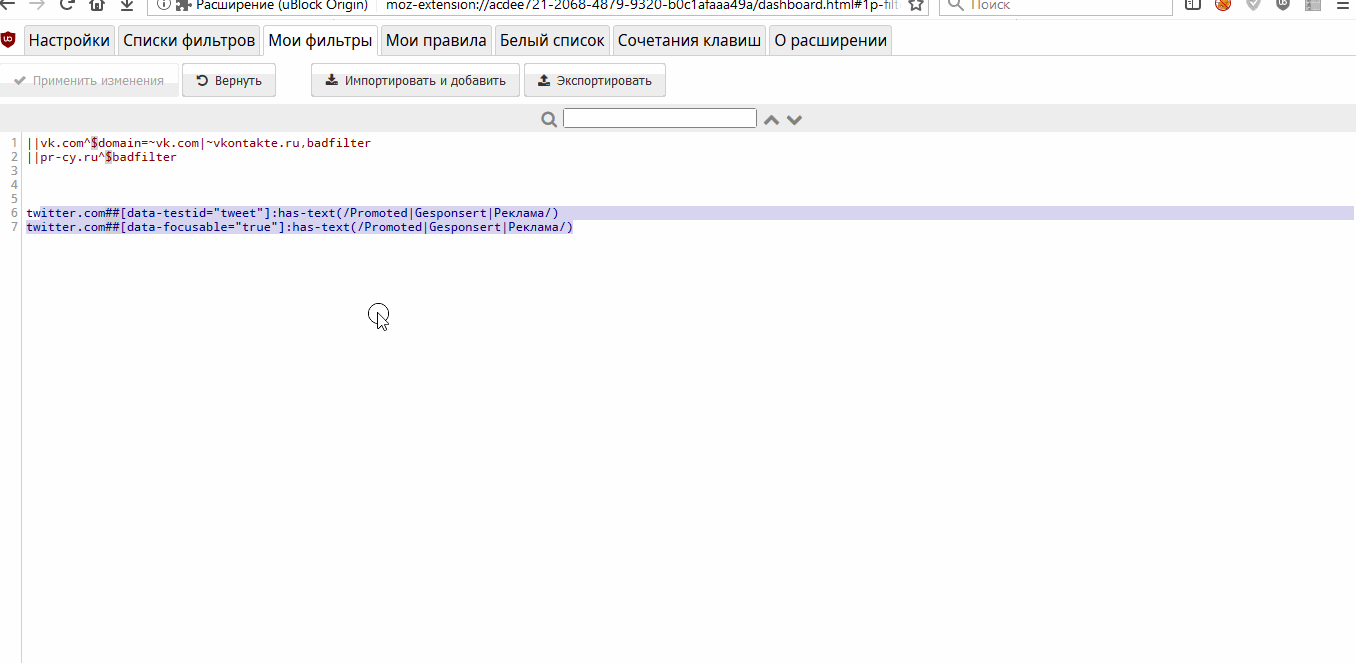Reload the page with browser refresh icon
This screenshot has height=663, width=1356.
tap(67, 5)
